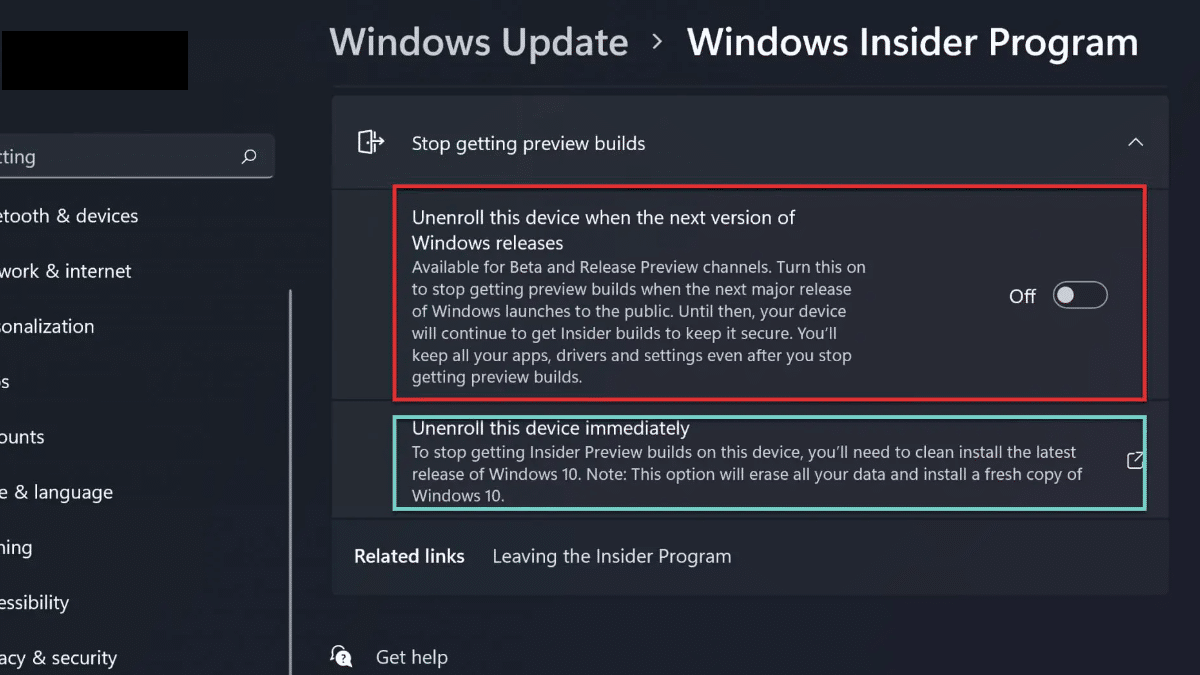Click the Stop getting preview builds exit icon
1200x675 pixels.
point(370,143)
